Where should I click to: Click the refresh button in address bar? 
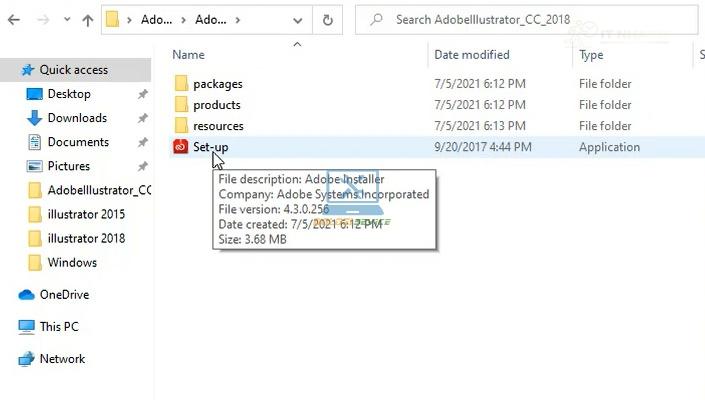(x=328, y=19)
